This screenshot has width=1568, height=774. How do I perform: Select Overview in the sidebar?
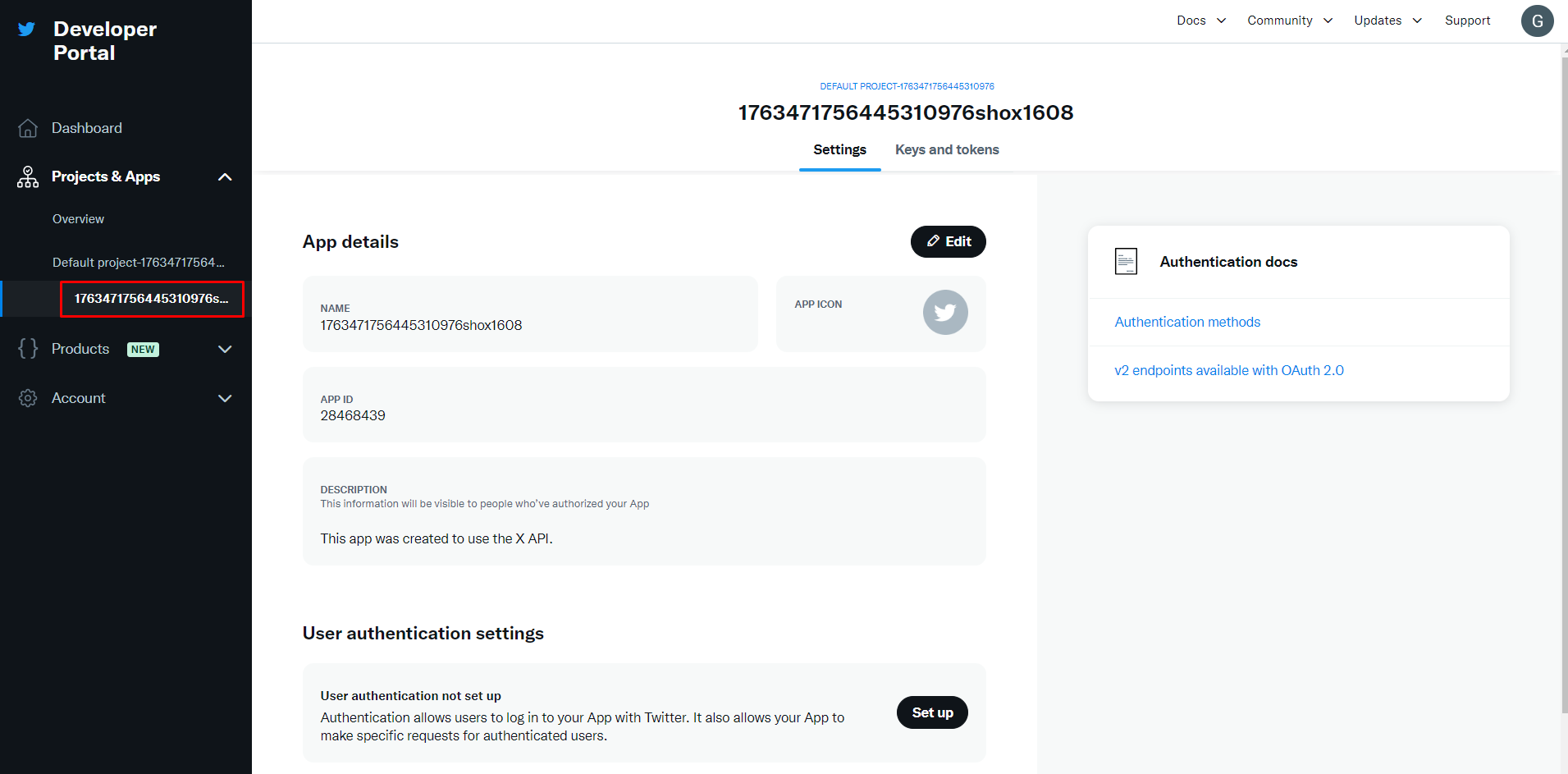(78, 219)
